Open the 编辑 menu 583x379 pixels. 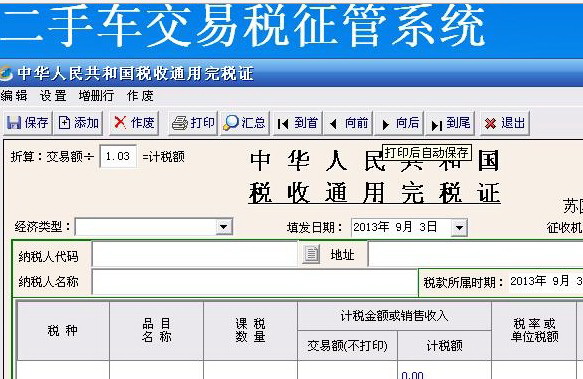pyautogui.click(x=14, y=96)
